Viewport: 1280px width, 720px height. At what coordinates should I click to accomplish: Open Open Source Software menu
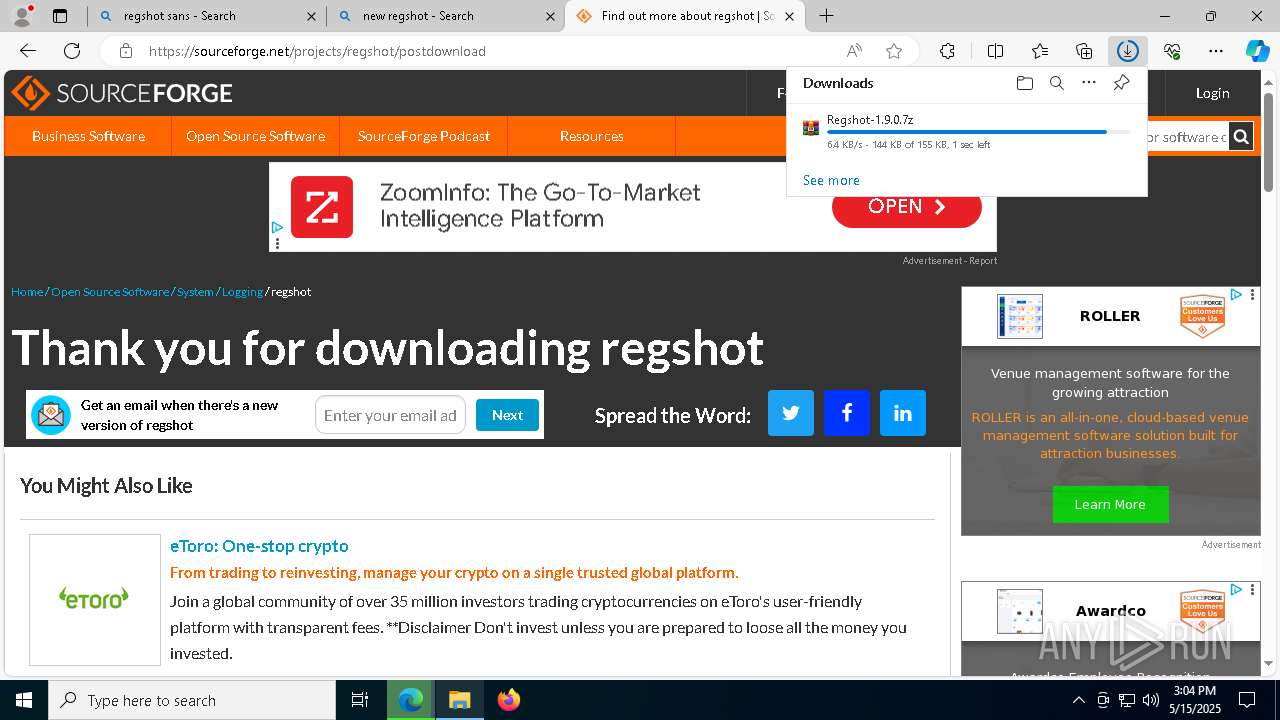(x=255, y=136)
